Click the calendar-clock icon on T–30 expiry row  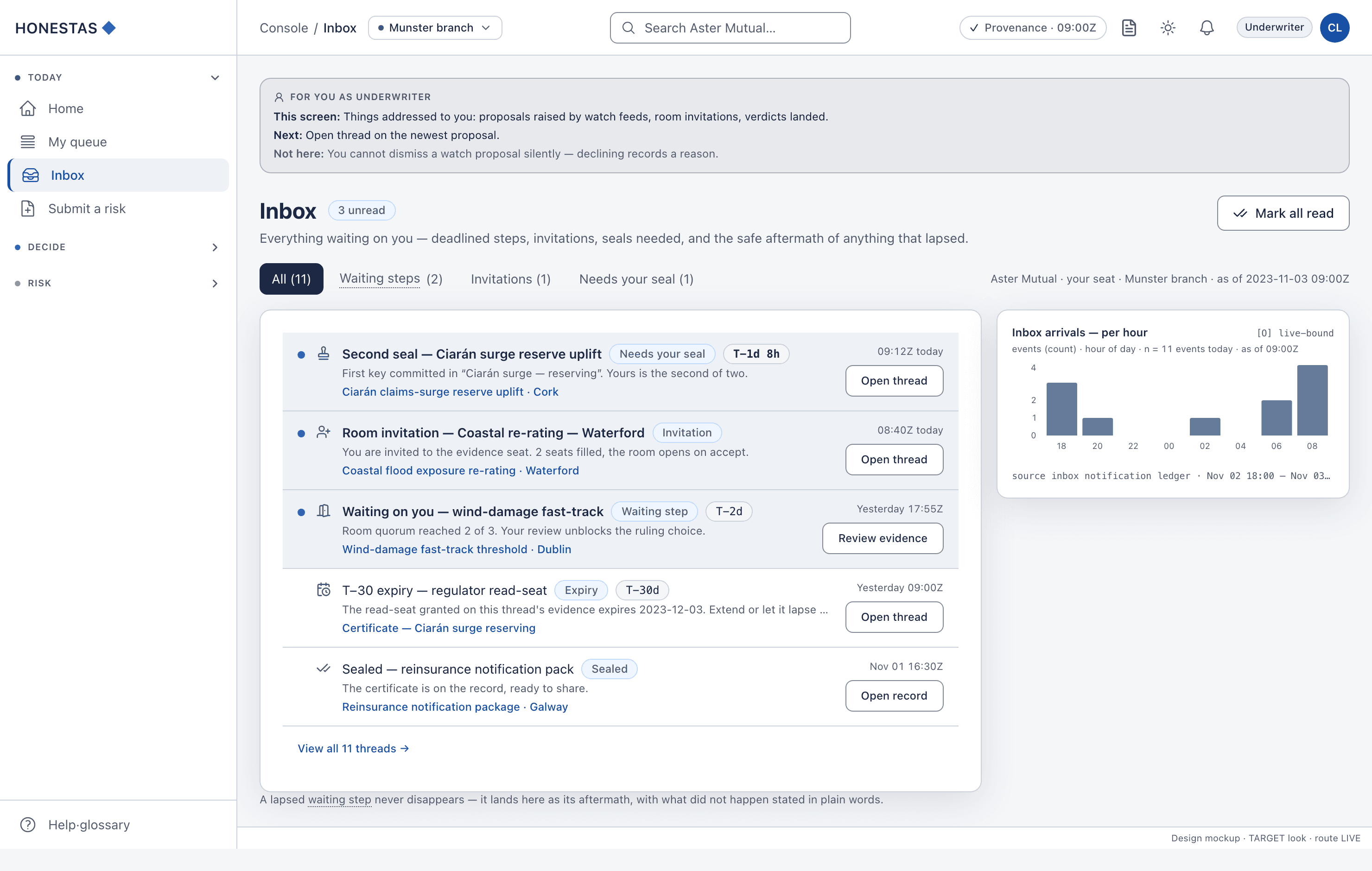[324, 590]
